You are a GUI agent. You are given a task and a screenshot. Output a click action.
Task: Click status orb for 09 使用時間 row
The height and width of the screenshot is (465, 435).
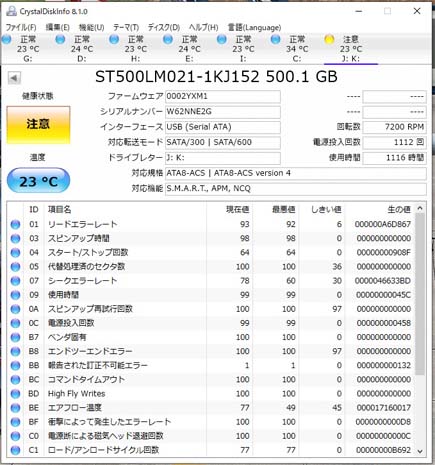tap(15, 295)
